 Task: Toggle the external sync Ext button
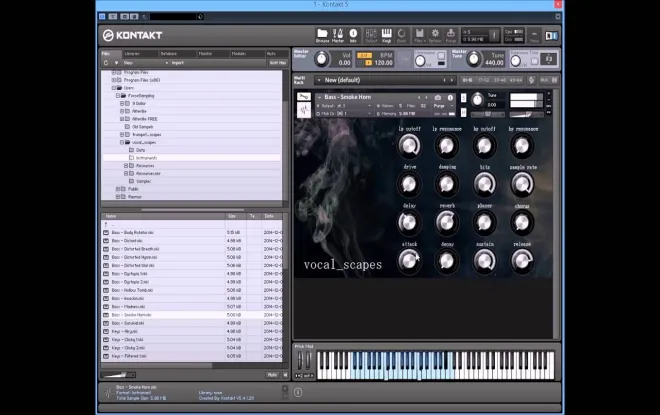(x=364, y=55)
